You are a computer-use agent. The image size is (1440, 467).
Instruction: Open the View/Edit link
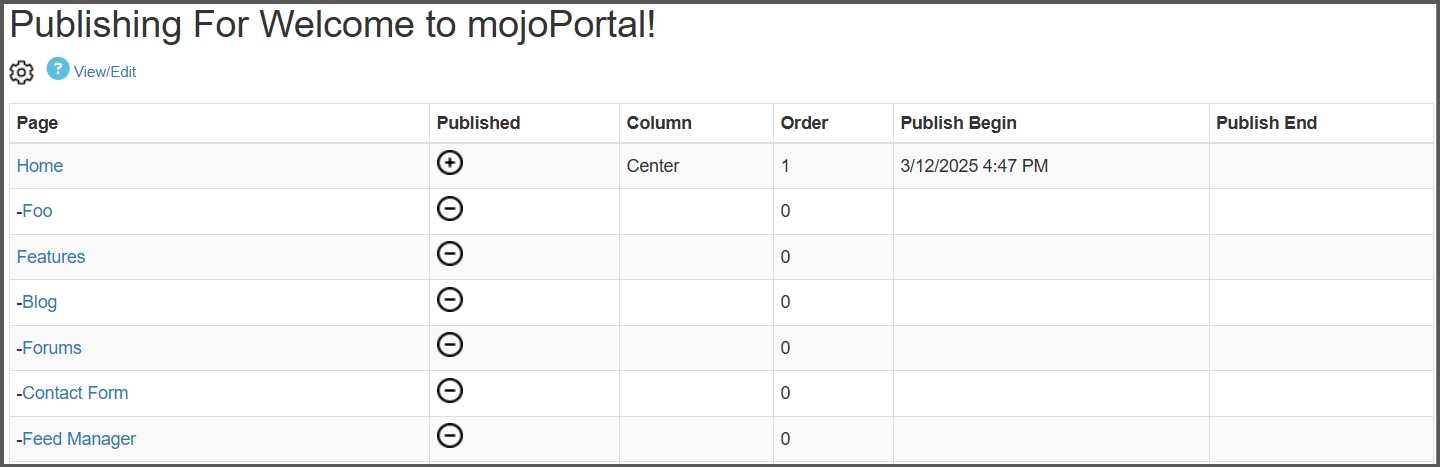105,72
